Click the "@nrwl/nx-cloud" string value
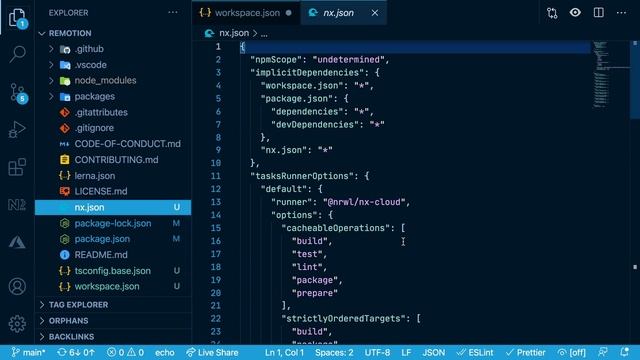This screenshot has height=360, width=640. 364,202
